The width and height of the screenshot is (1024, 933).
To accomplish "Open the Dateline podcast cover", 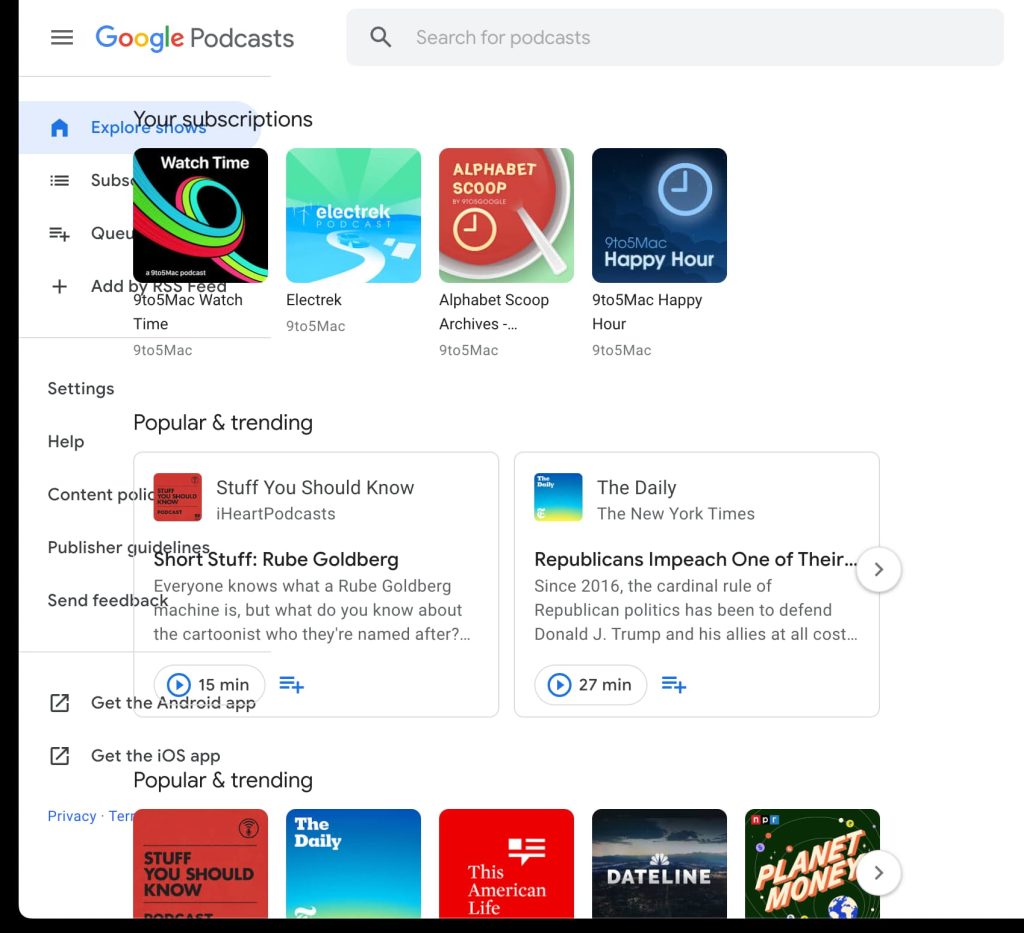I will pos(659,863).
